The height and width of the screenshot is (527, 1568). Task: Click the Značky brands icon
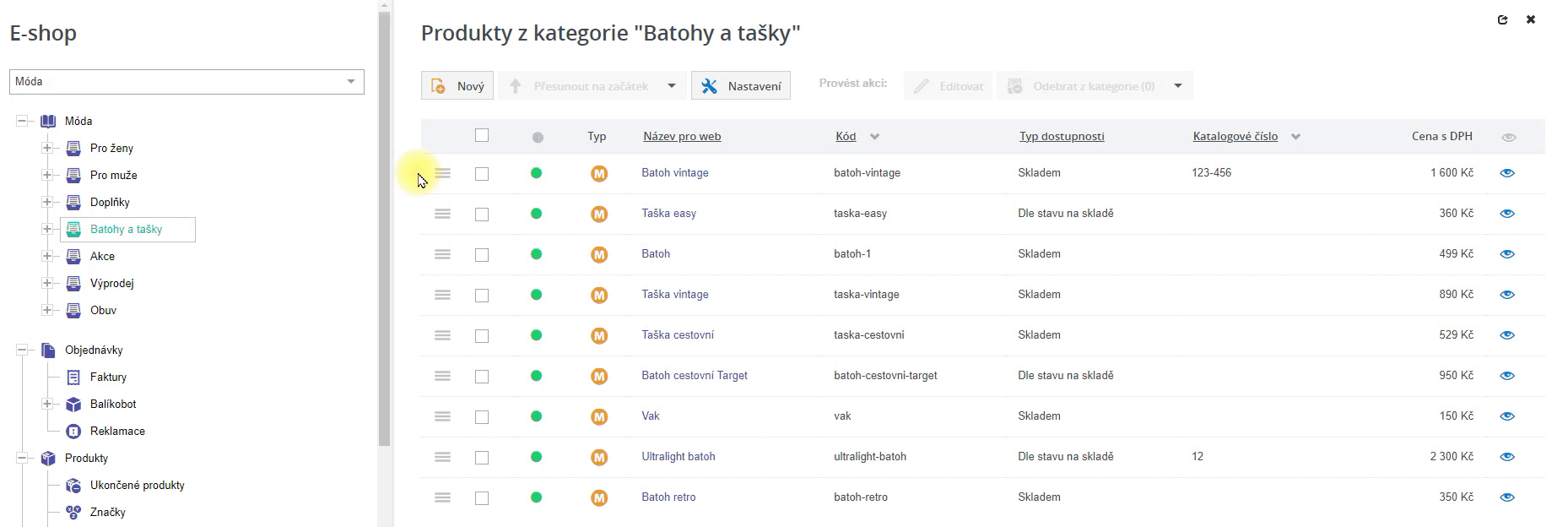click(x=73, y=513)
